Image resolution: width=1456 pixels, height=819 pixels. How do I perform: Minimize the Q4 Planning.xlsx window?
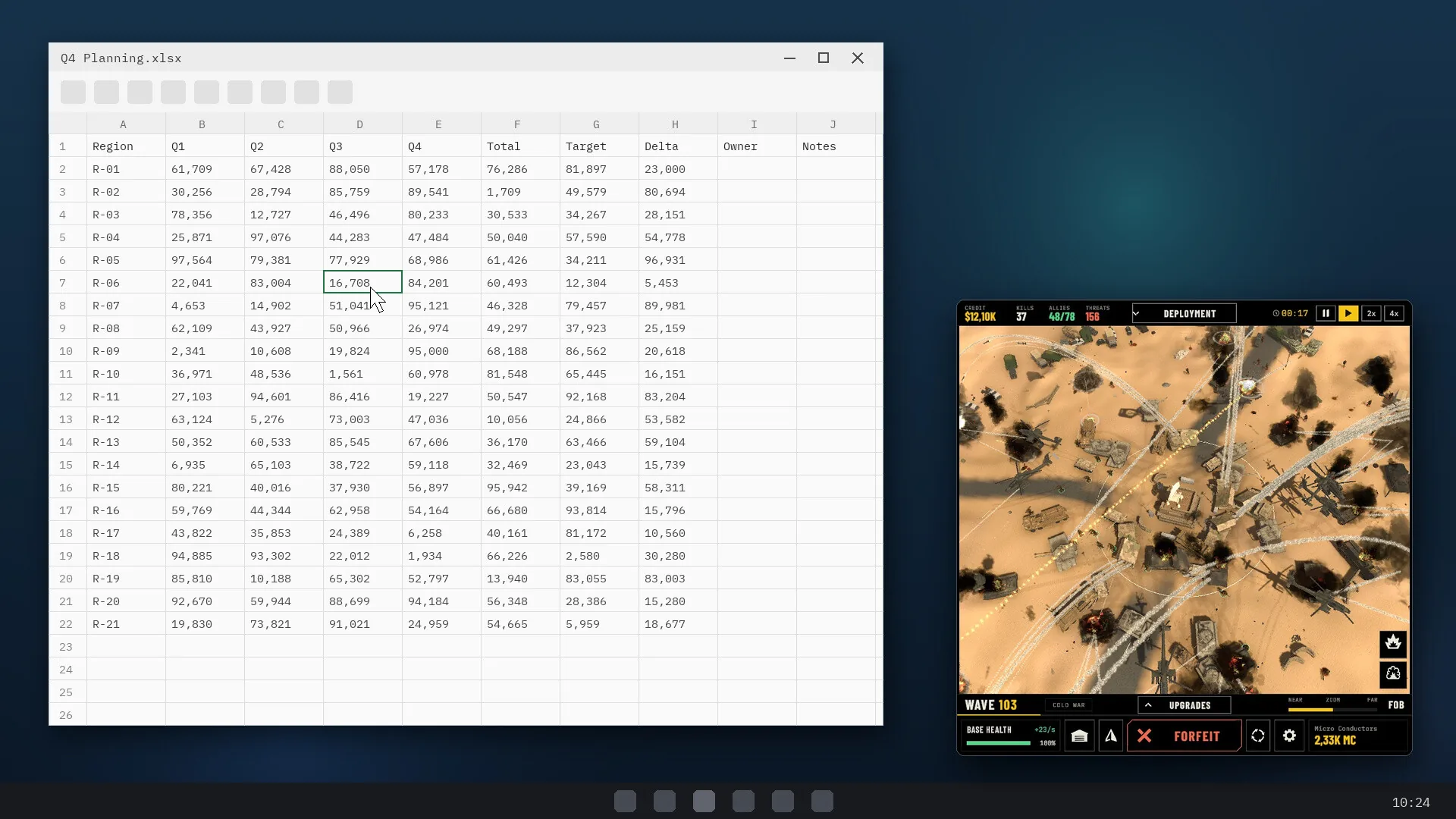(x=789, y=58)
